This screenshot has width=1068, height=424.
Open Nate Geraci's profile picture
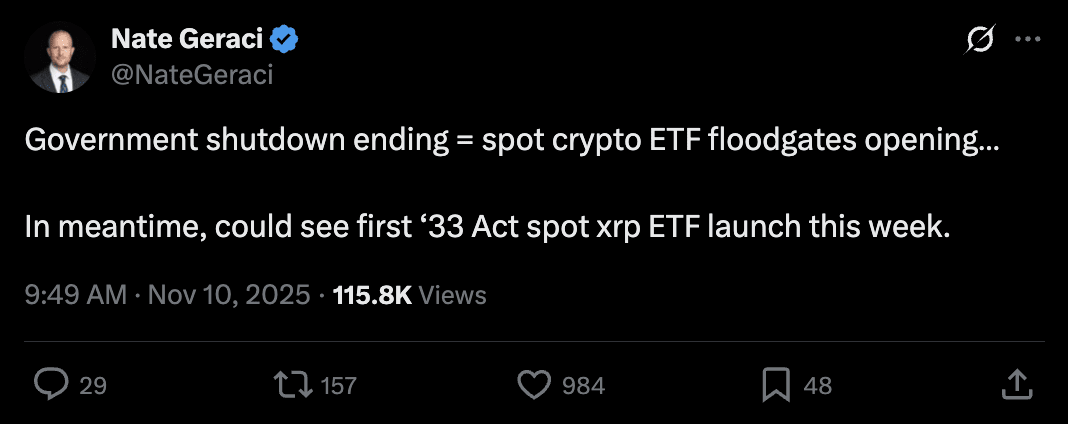click(x=61, y=59)
